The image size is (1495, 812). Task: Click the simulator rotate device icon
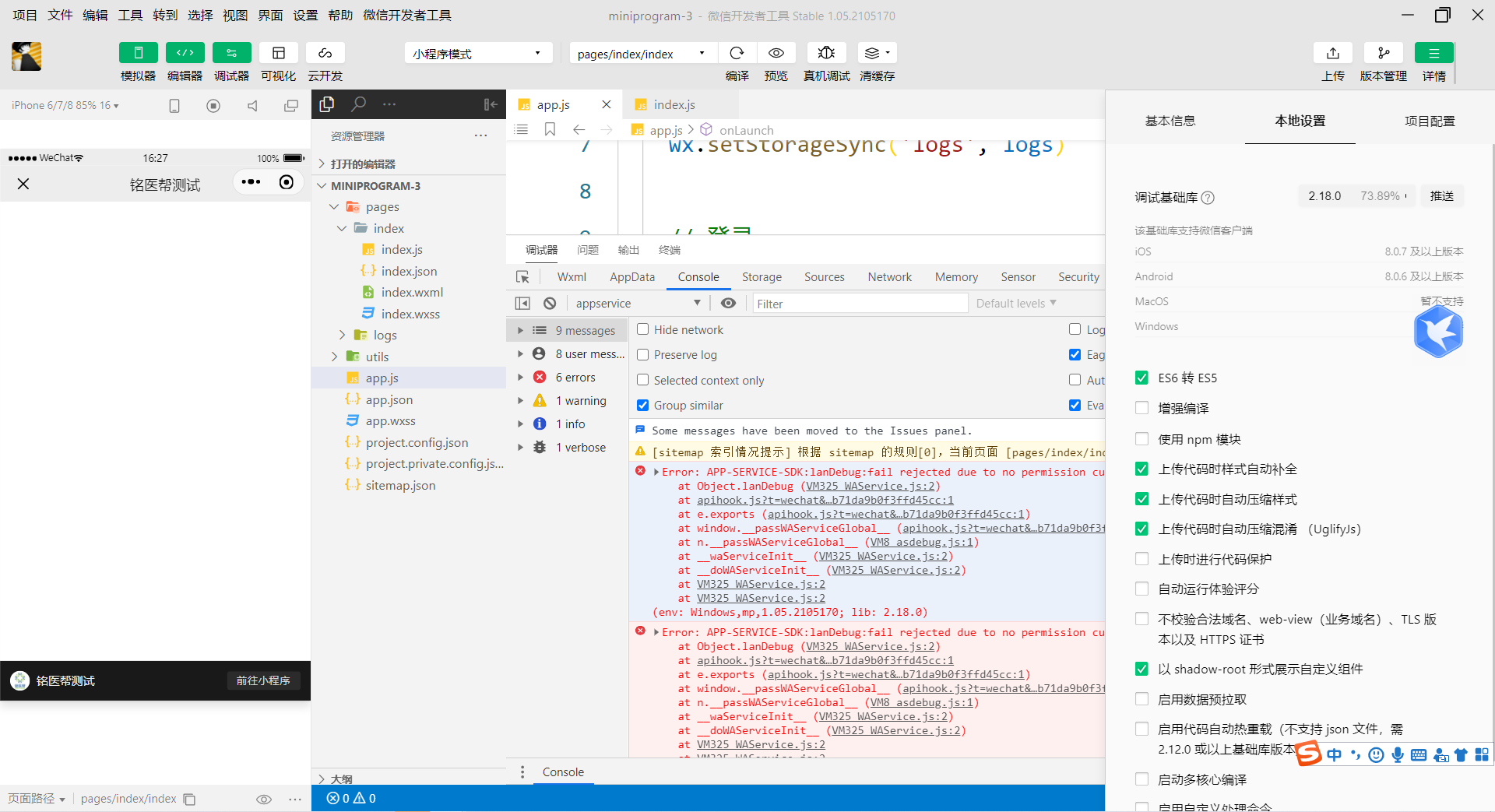[x=174, y=106]
